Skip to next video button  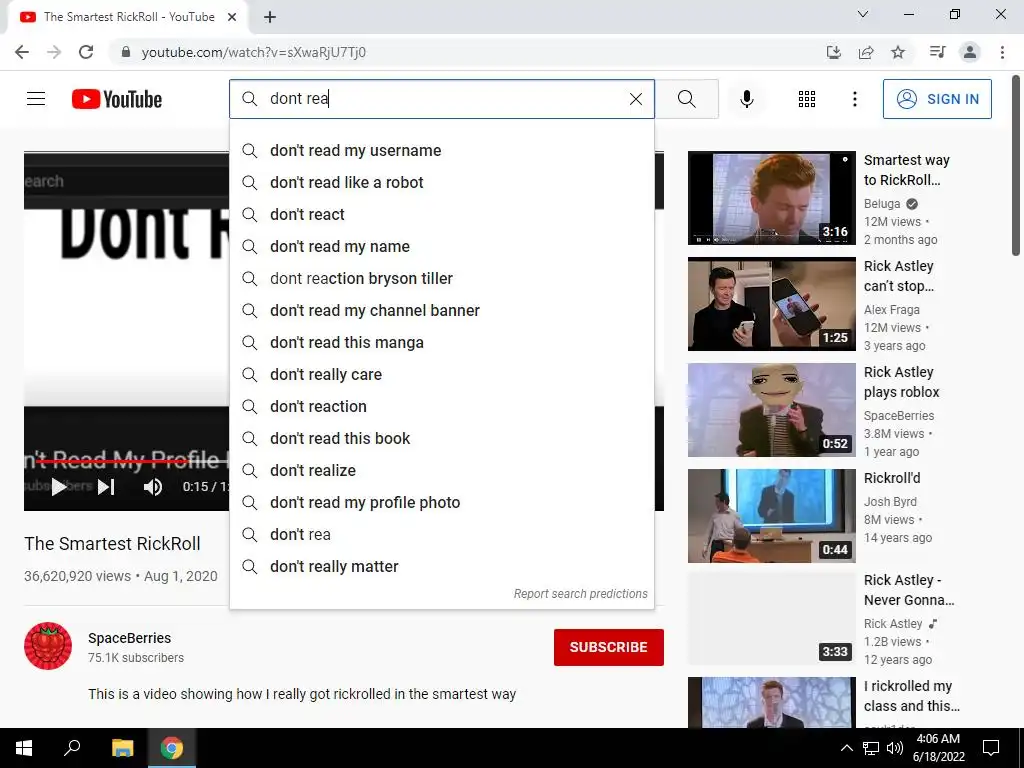pyautogui.click(x=106, y=487)
